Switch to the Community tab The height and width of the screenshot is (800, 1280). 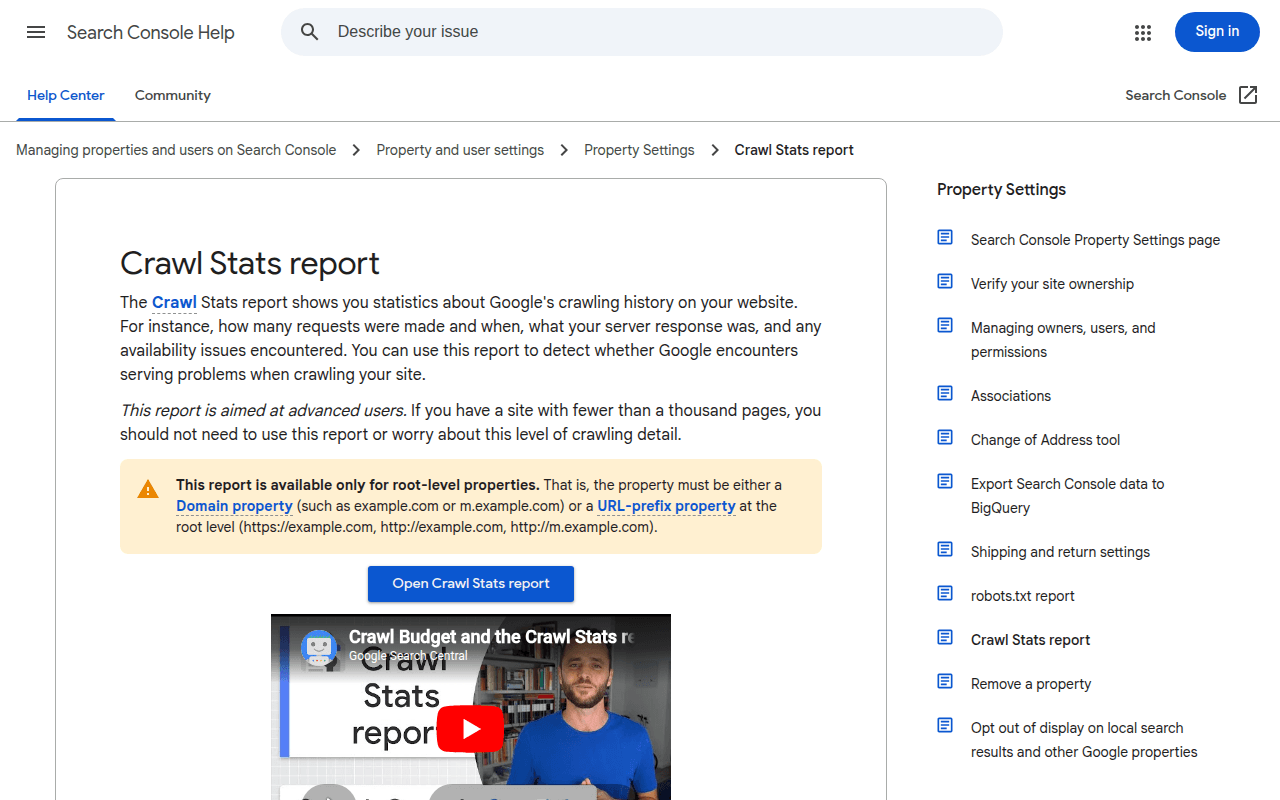(x=173, y=95)
